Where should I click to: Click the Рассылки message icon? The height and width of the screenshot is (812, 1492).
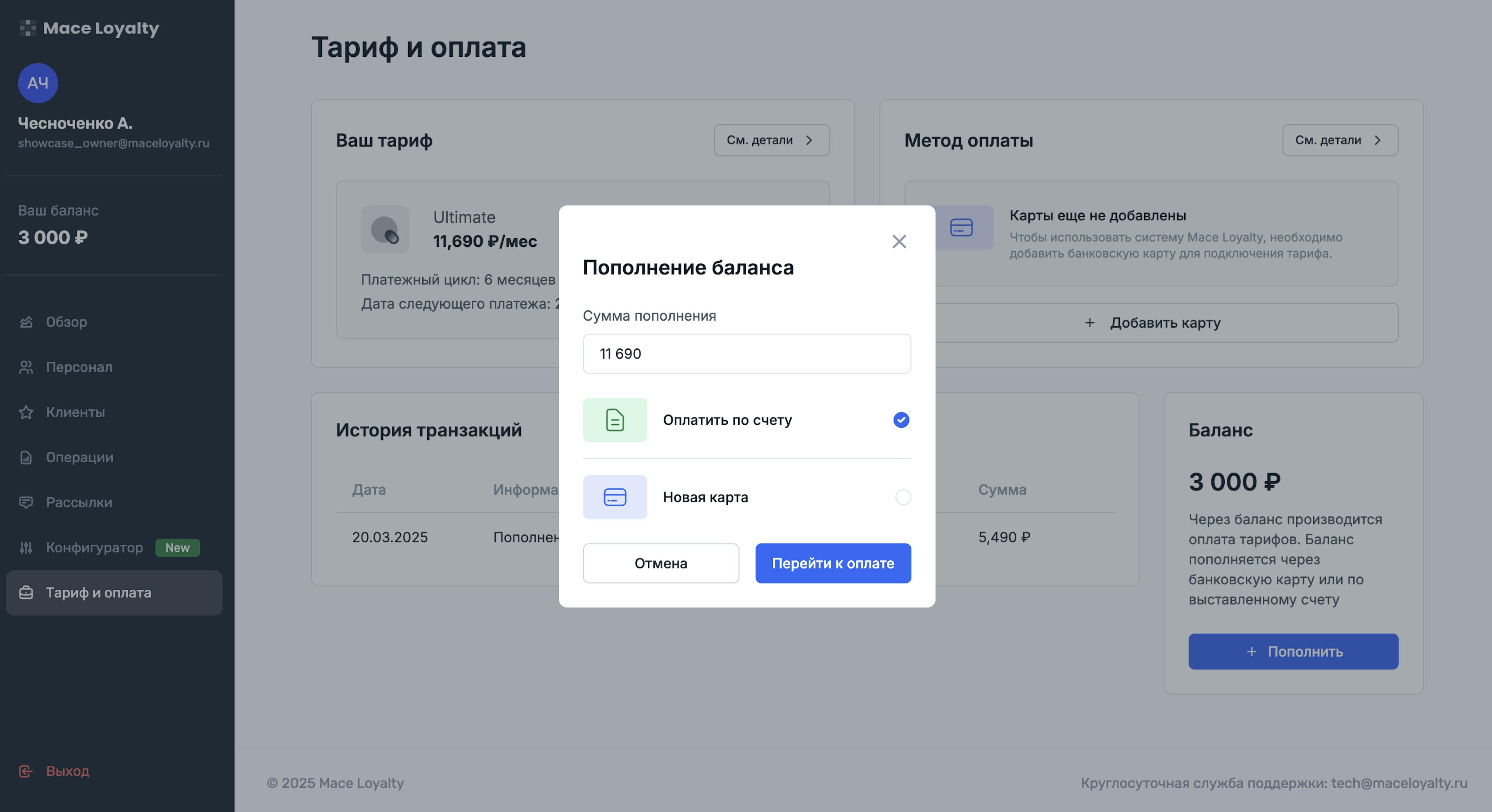point(26,503)
